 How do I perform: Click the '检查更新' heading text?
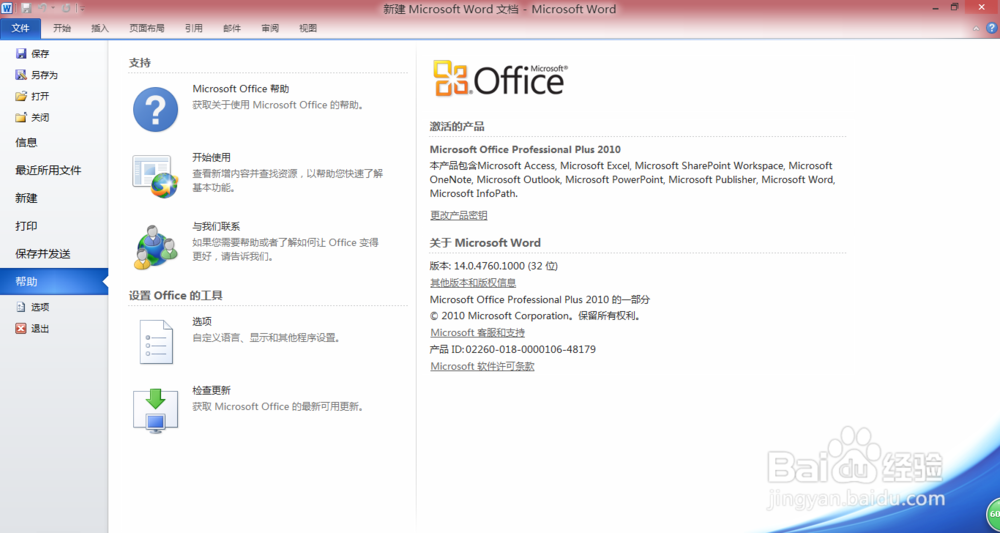coord(212,391)
